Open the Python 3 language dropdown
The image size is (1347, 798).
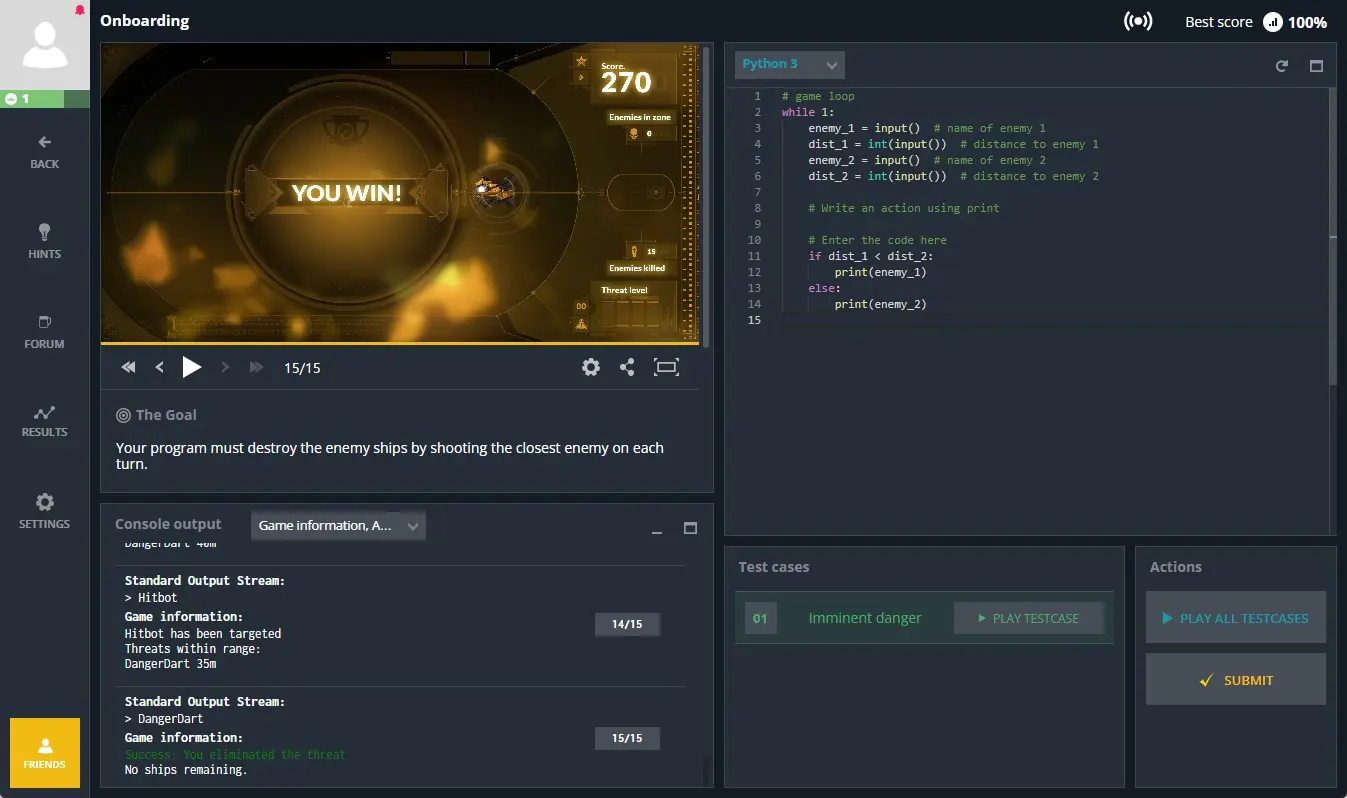pos(790,64)
